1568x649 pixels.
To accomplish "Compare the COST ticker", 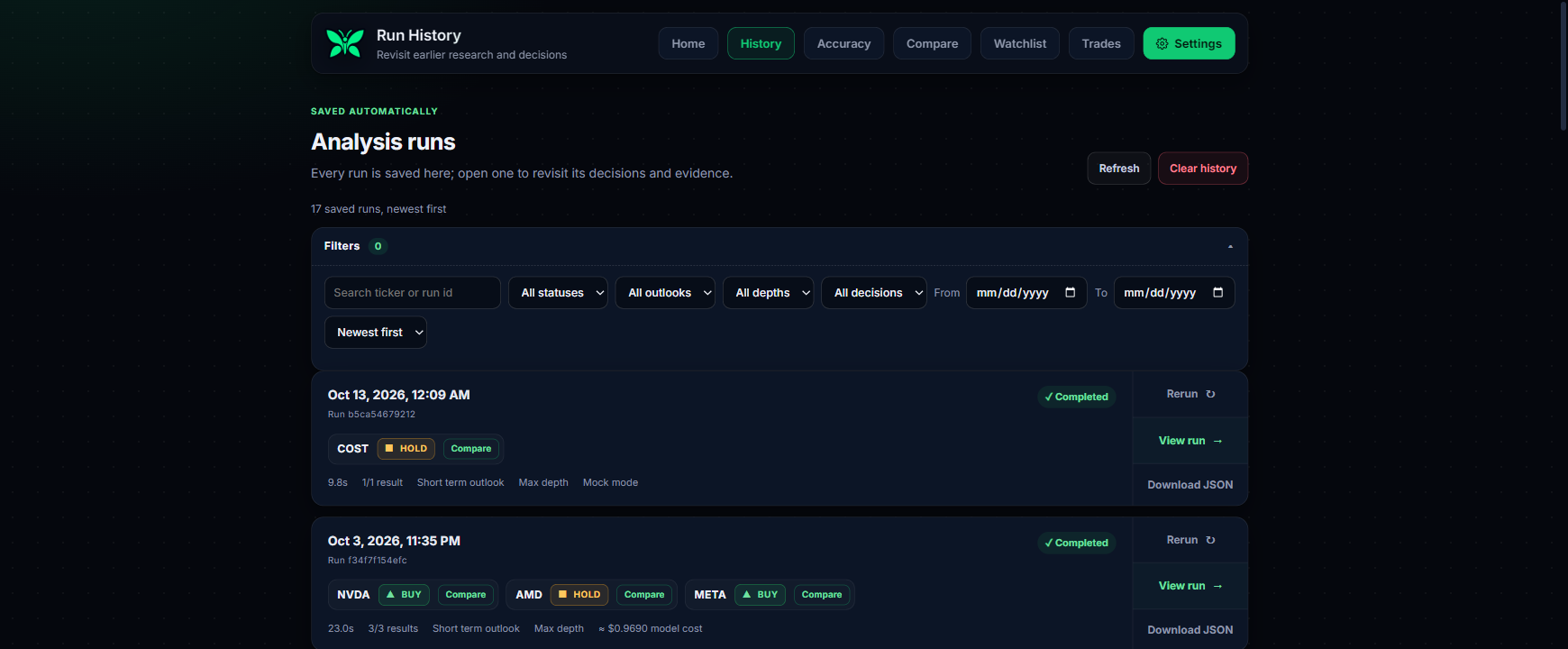I will tap(471, 449).
